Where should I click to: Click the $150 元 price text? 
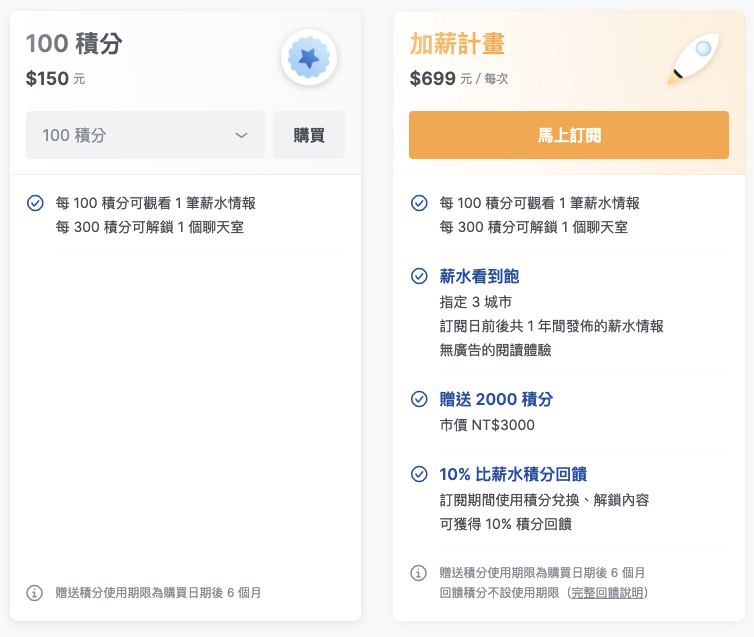tap(55, 78)
